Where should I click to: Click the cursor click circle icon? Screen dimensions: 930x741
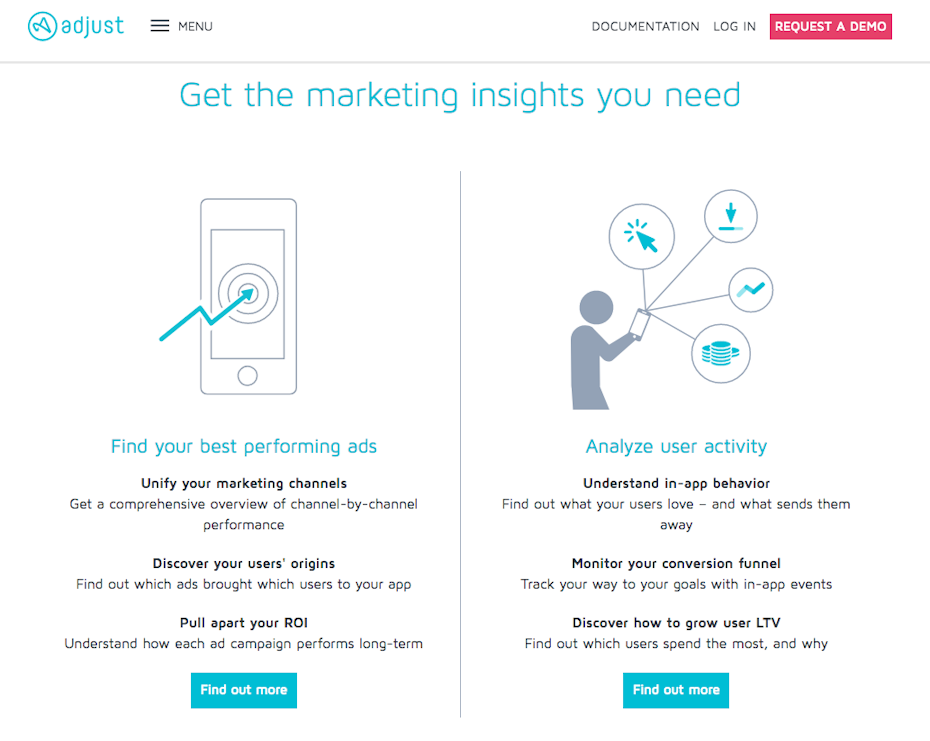point(642,236)
